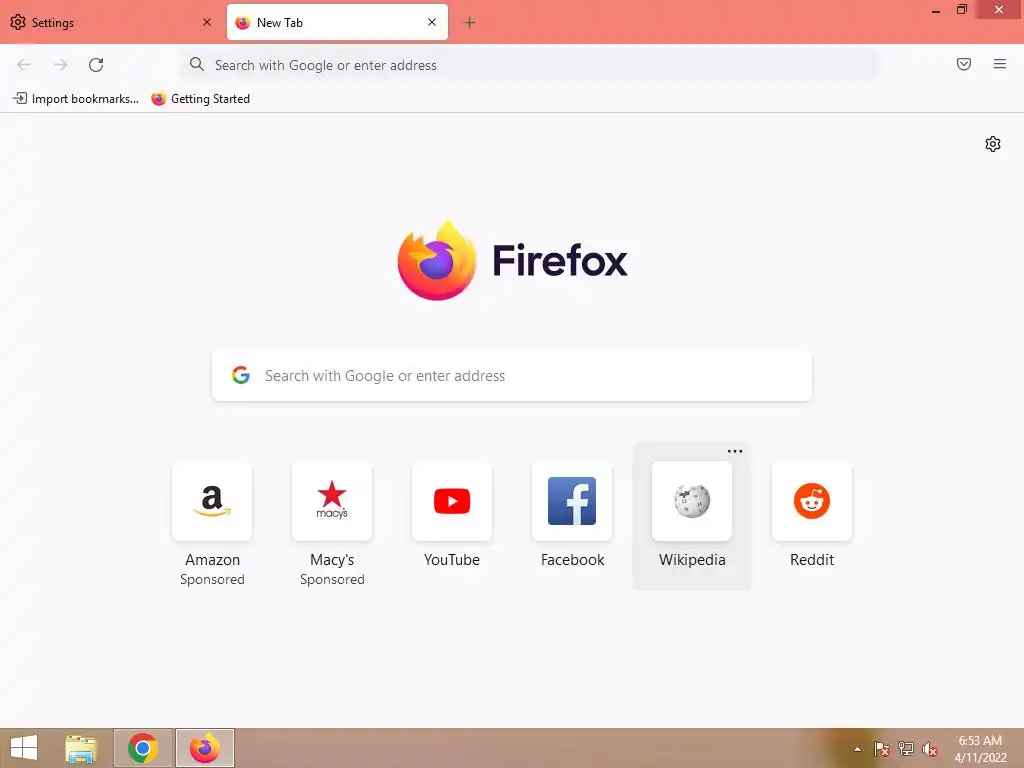This screenshot has height=768, width=1024.
Task: Click the back navigation arrow
Action: pos(24,65)
